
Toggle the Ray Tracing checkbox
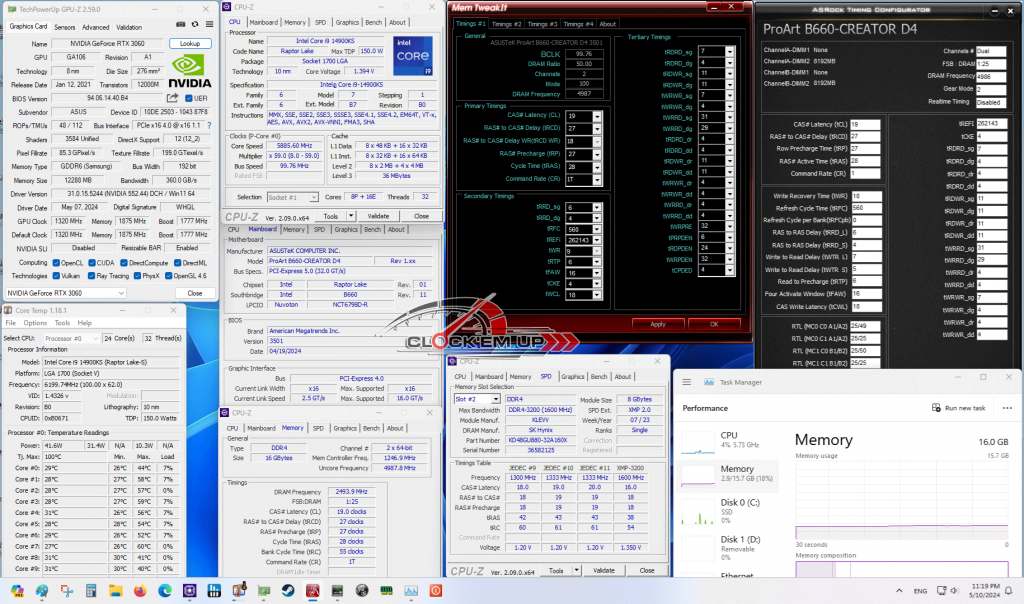(91, 276)
